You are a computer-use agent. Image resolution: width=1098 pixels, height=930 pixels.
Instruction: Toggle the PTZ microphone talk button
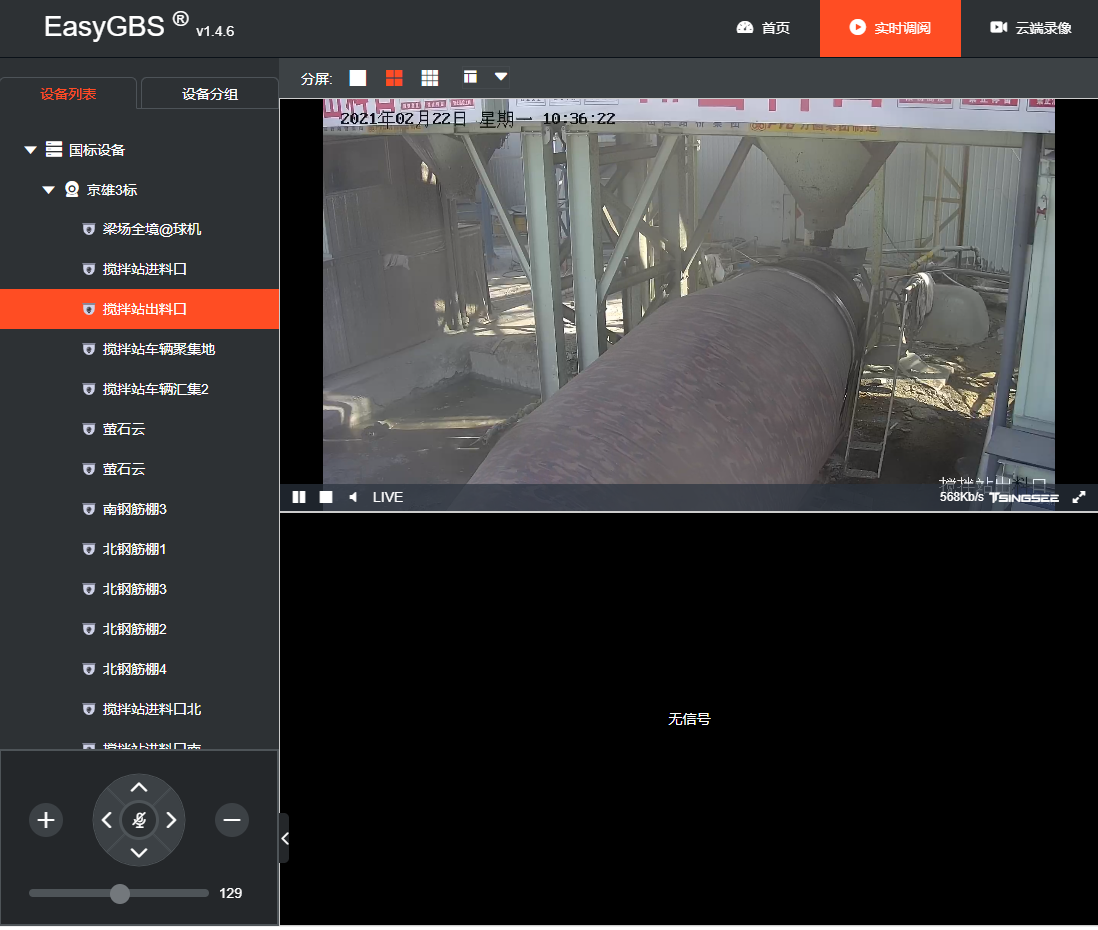[139, 820]
